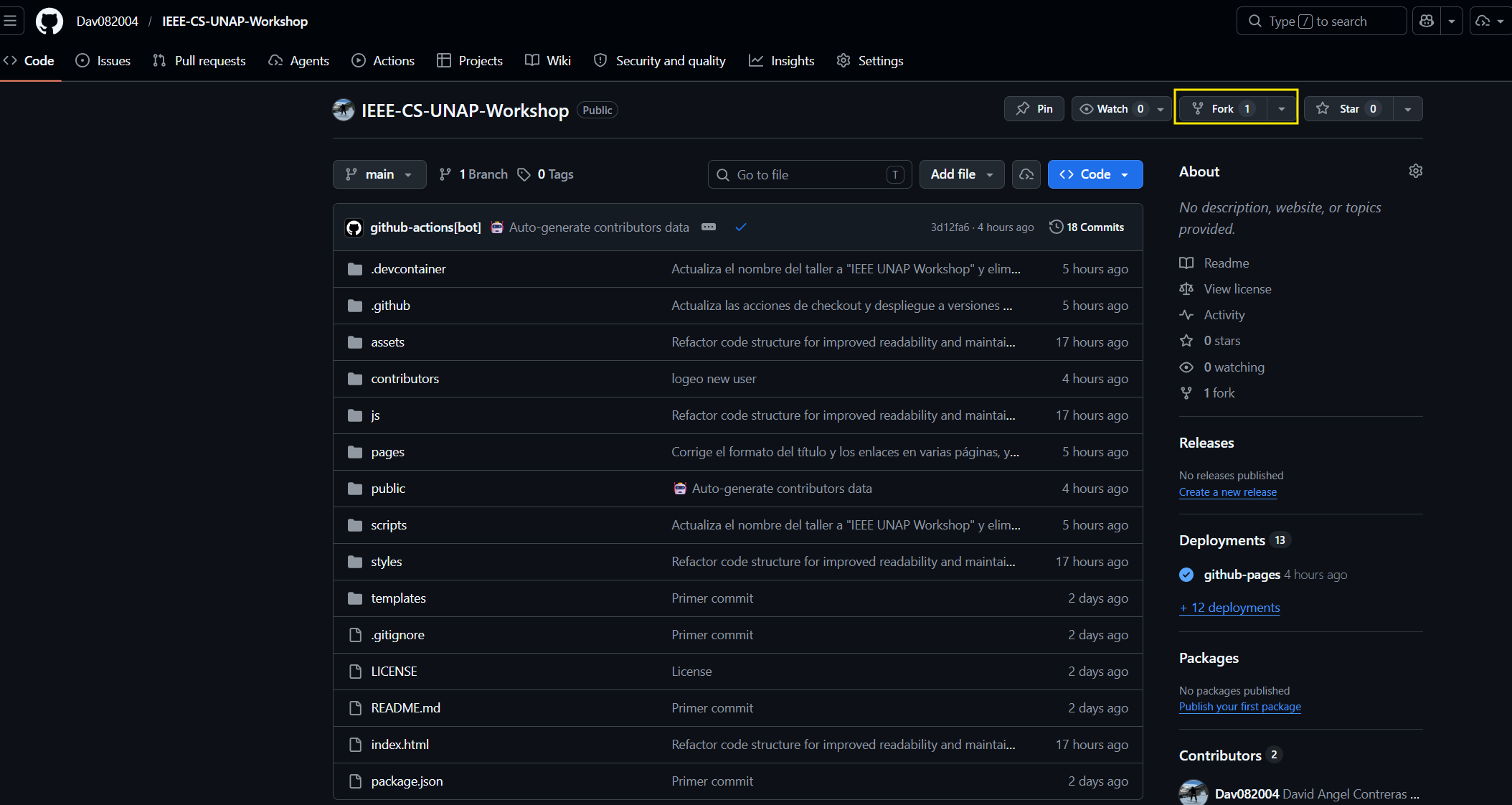The image size is (1512, 805).
Task: Open the Wiki tab
Action: click(x=548, y=60)
